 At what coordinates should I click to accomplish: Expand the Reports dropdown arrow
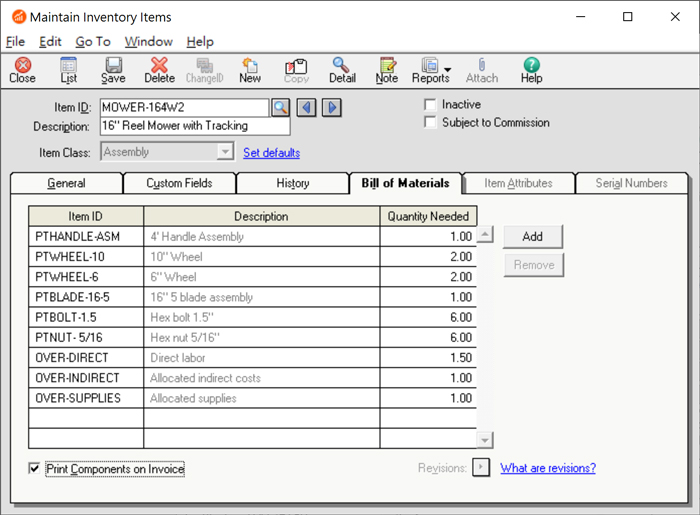447,70
